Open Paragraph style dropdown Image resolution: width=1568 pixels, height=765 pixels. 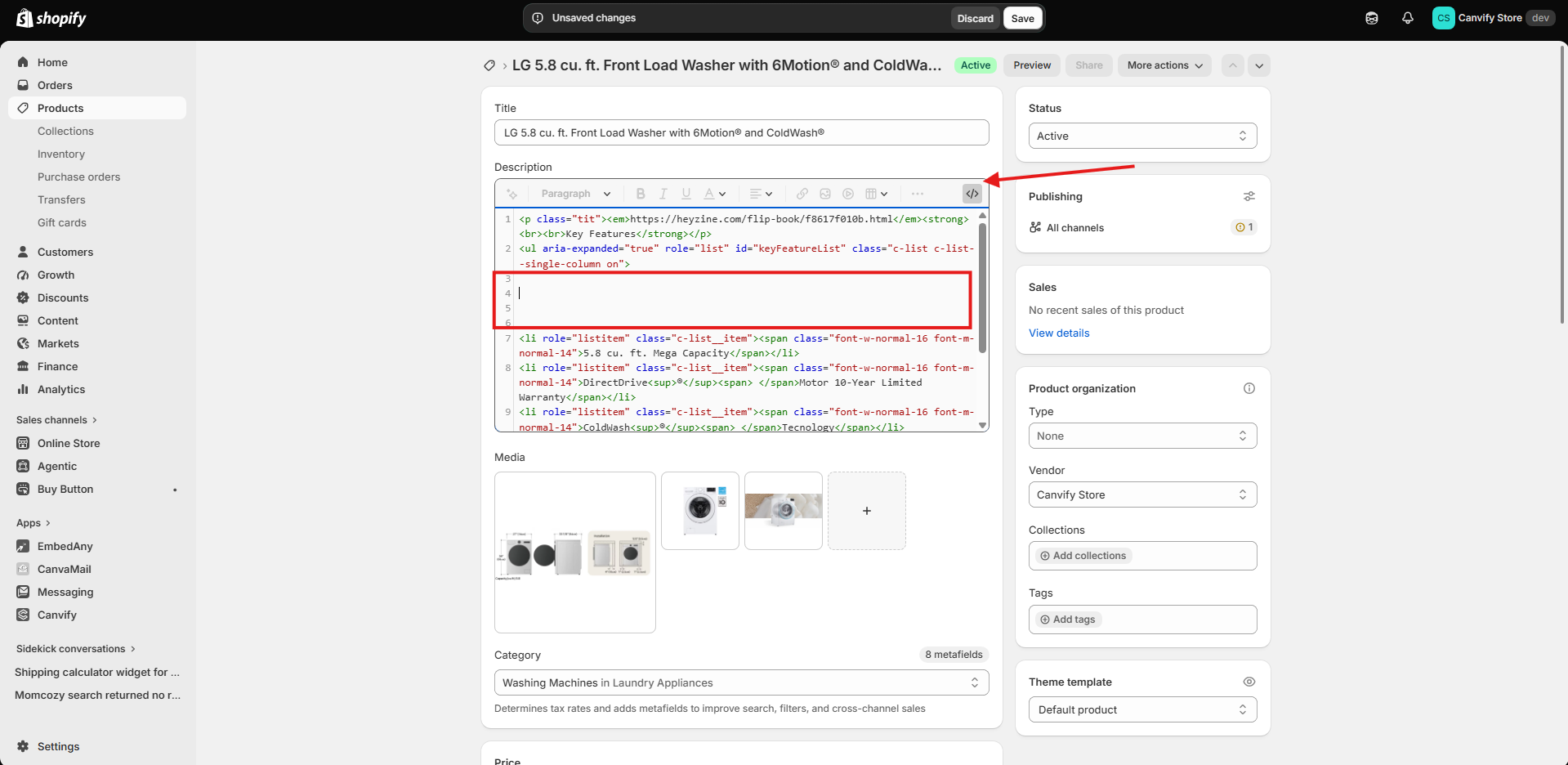[575, 194]
